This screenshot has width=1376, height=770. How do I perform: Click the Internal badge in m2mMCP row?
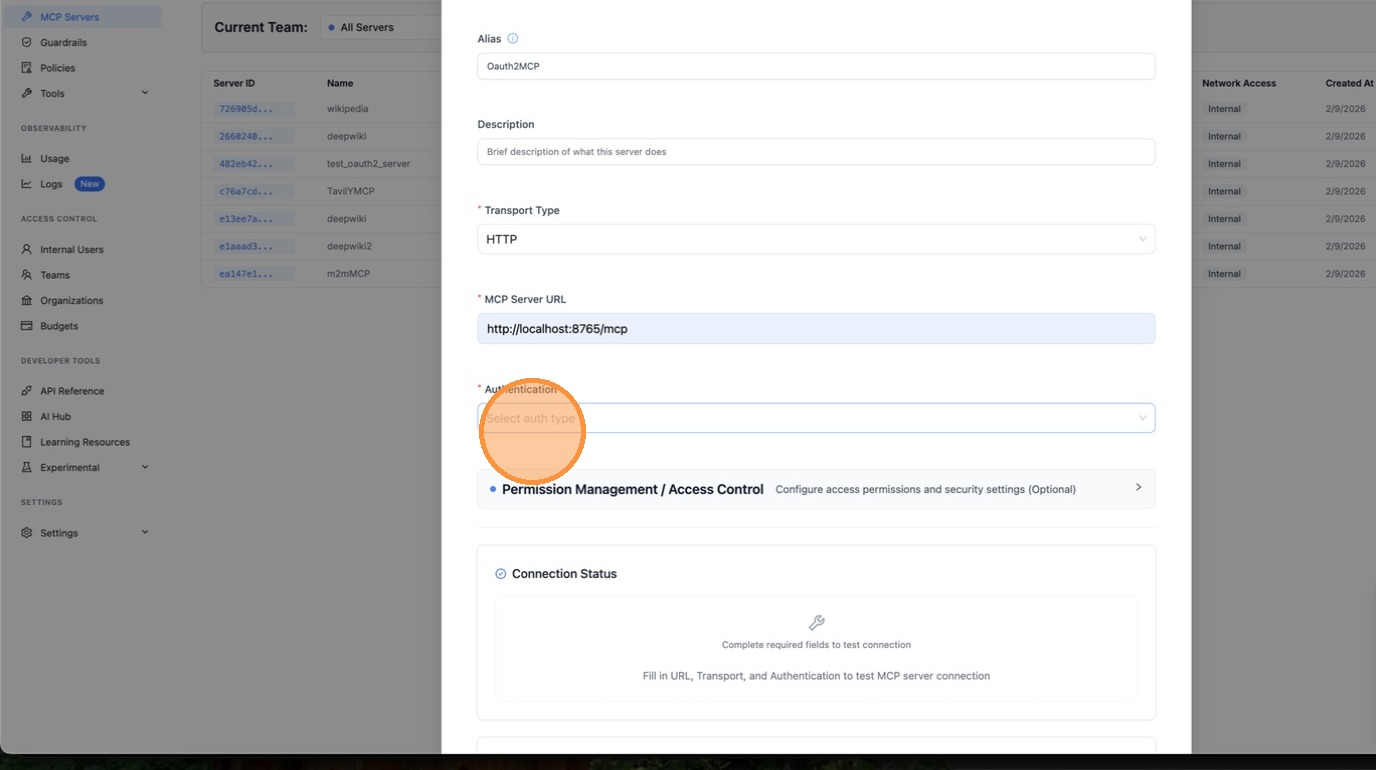[x=1224, y=274]
